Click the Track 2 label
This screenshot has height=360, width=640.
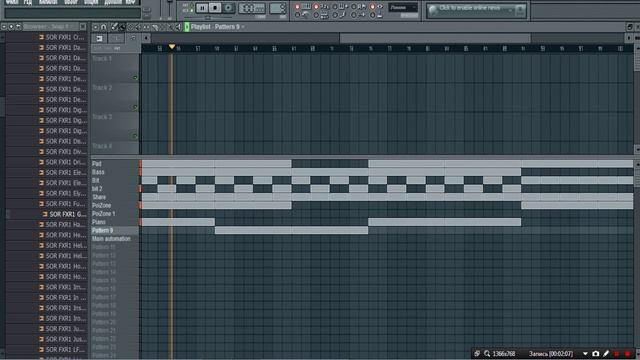pyautogui.click(x=102, y=88)
